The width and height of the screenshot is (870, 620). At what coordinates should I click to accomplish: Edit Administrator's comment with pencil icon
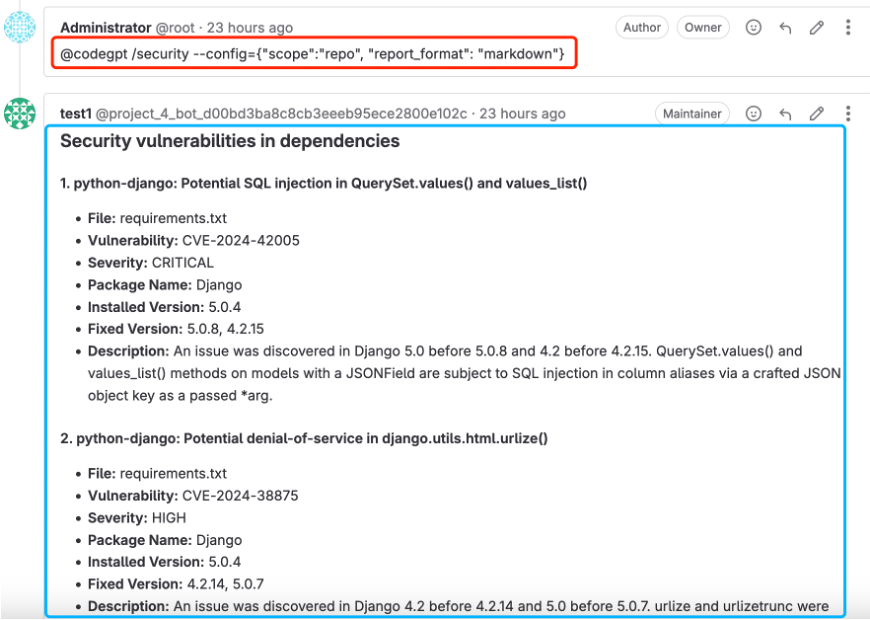817,28
